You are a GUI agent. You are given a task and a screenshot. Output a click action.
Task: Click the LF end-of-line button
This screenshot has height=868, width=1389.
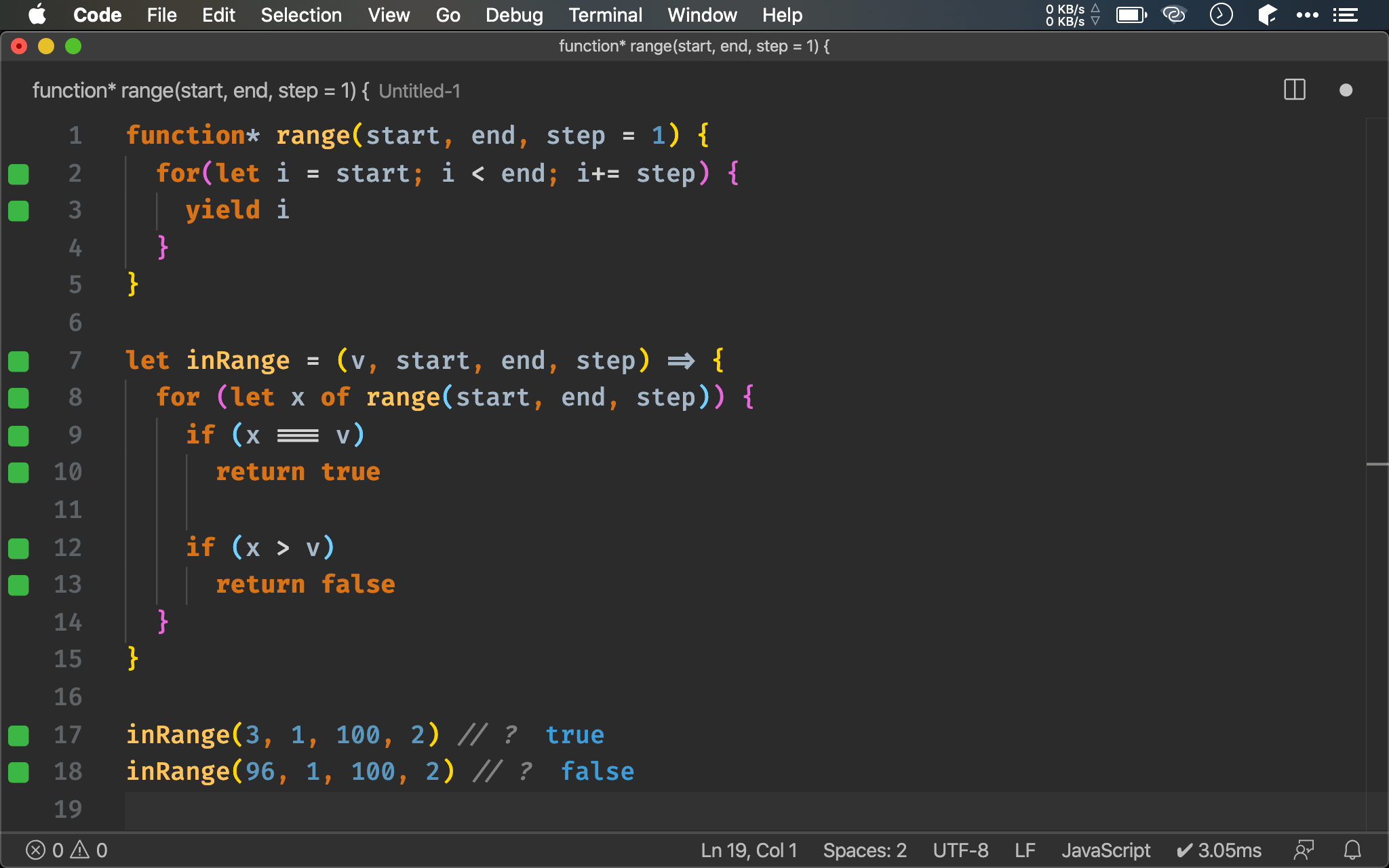coord(1025,850)
